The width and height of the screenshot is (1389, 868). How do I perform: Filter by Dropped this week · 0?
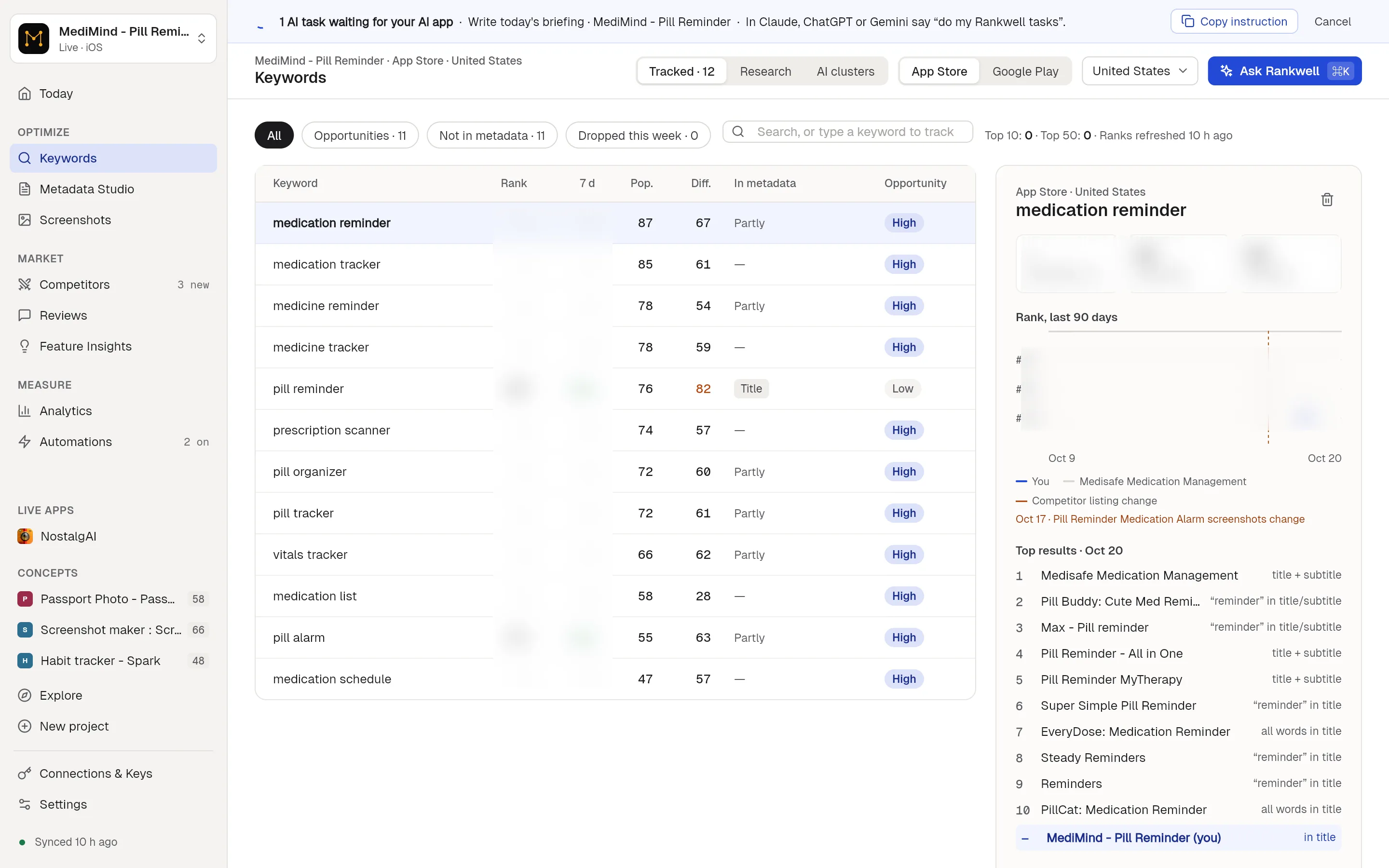638,136
